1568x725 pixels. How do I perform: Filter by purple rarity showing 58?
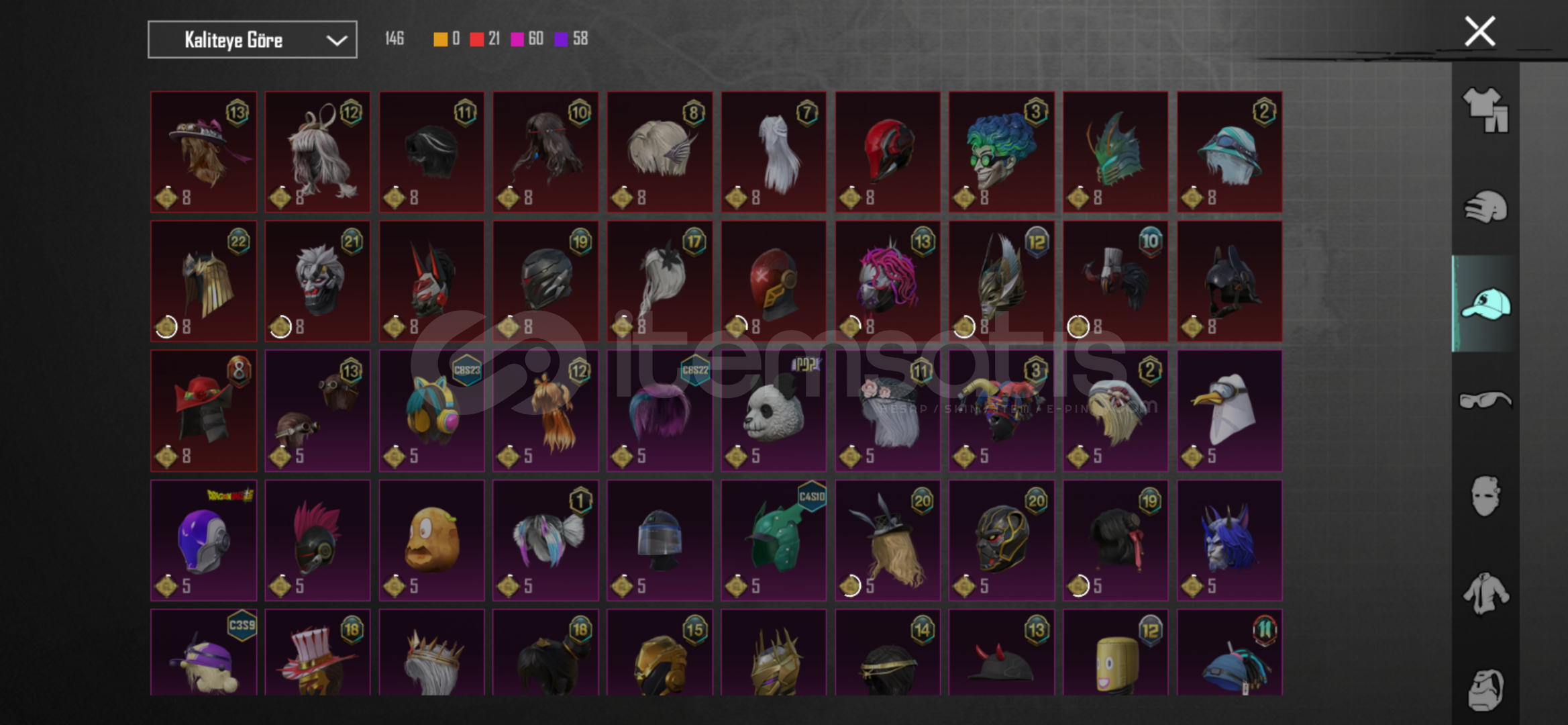572,39
